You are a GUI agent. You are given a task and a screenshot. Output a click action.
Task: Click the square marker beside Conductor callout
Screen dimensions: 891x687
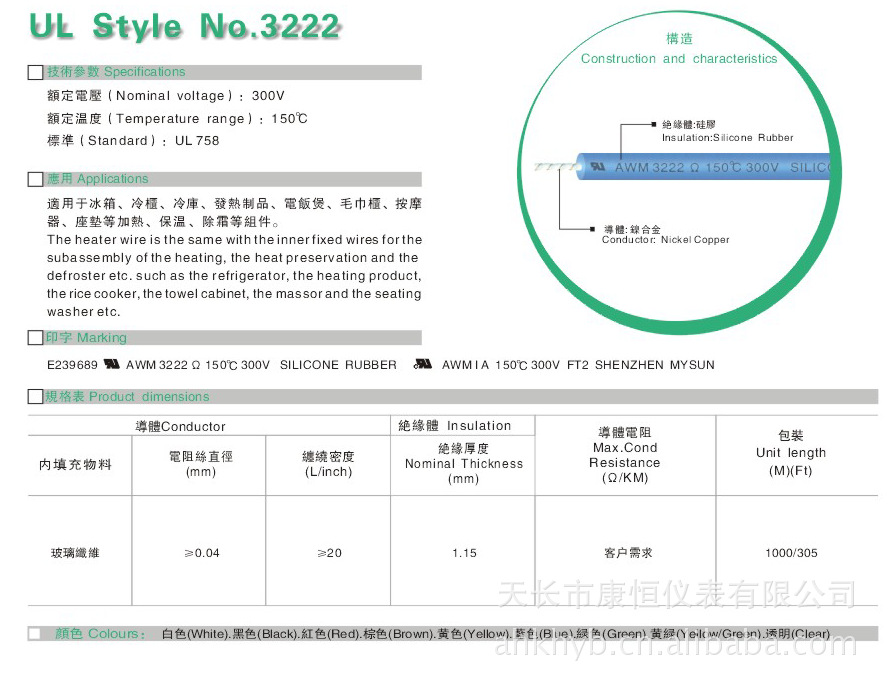point(592,229)
